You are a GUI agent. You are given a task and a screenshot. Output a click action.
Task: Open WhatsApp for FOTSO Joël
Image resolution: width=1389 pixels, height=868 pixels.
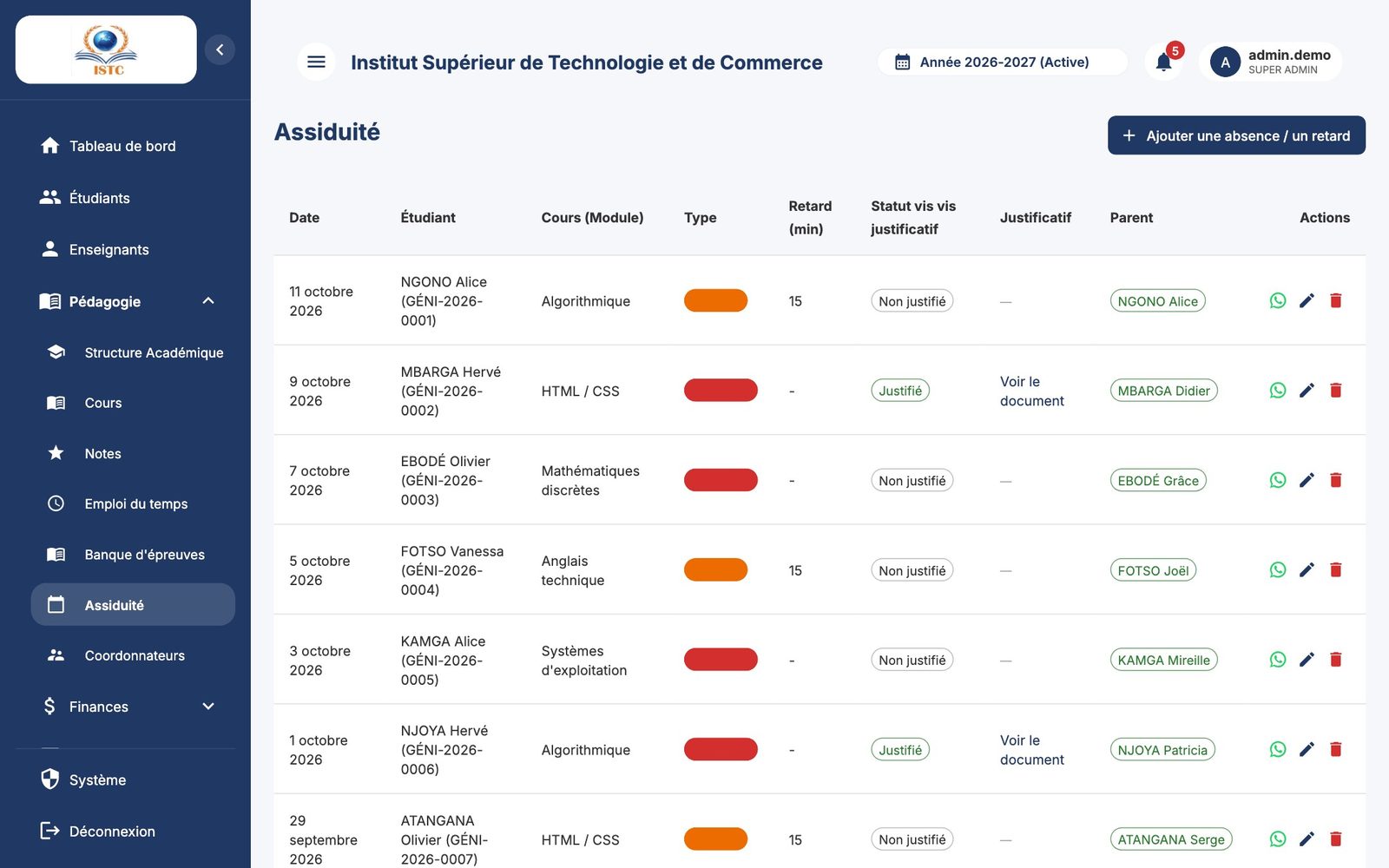(x=1277, y=570)
